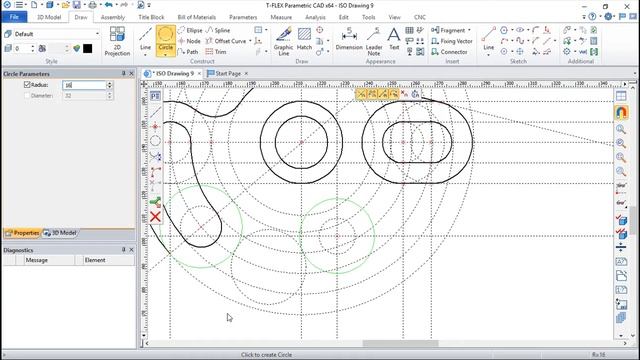The height and width of the screenshot is (360, 640).
Task: Open the Help question mark icon
Action: click(x=592, y=17)
